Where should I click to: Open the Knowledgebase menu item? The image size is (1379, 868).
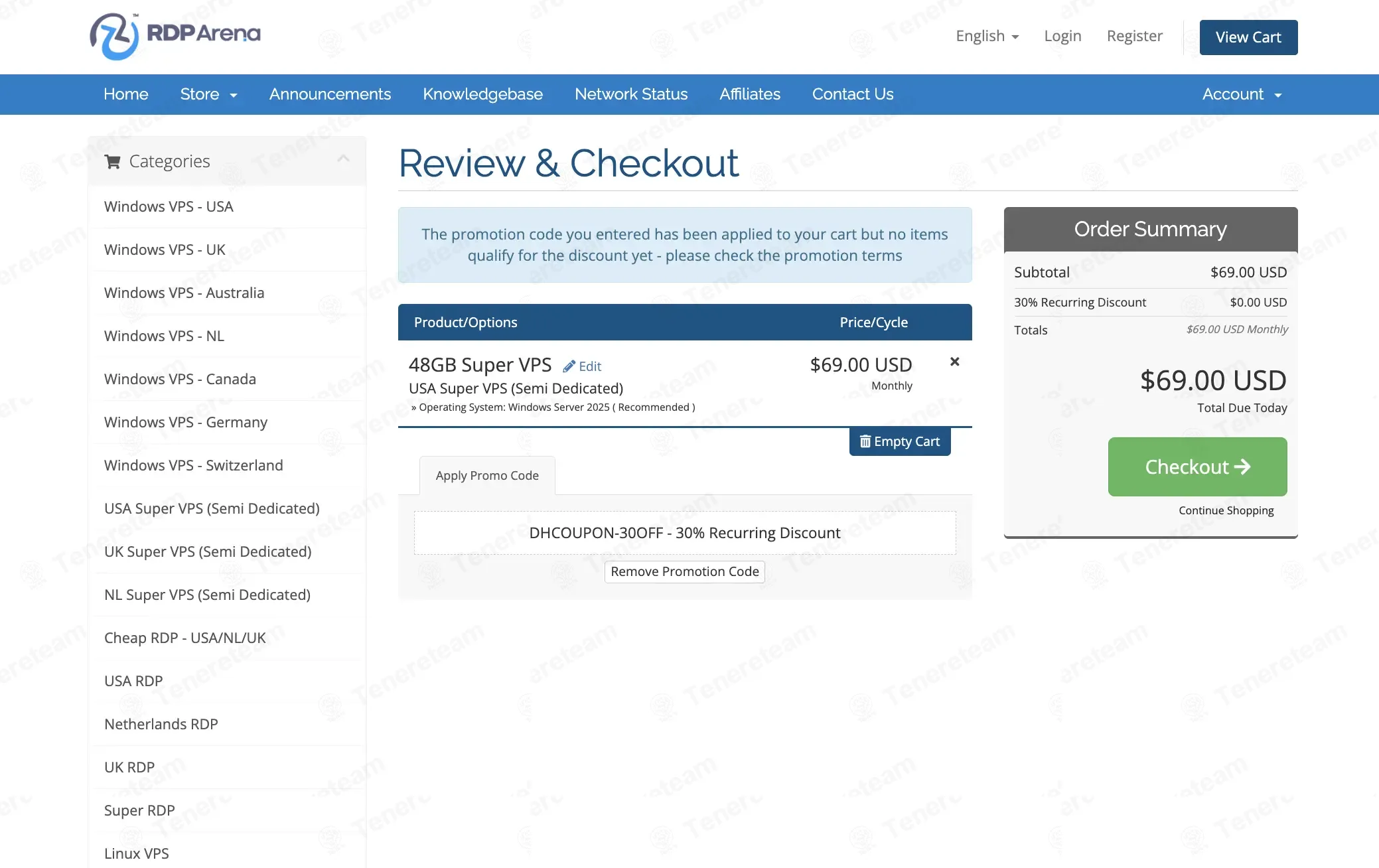tap(482, 94)
